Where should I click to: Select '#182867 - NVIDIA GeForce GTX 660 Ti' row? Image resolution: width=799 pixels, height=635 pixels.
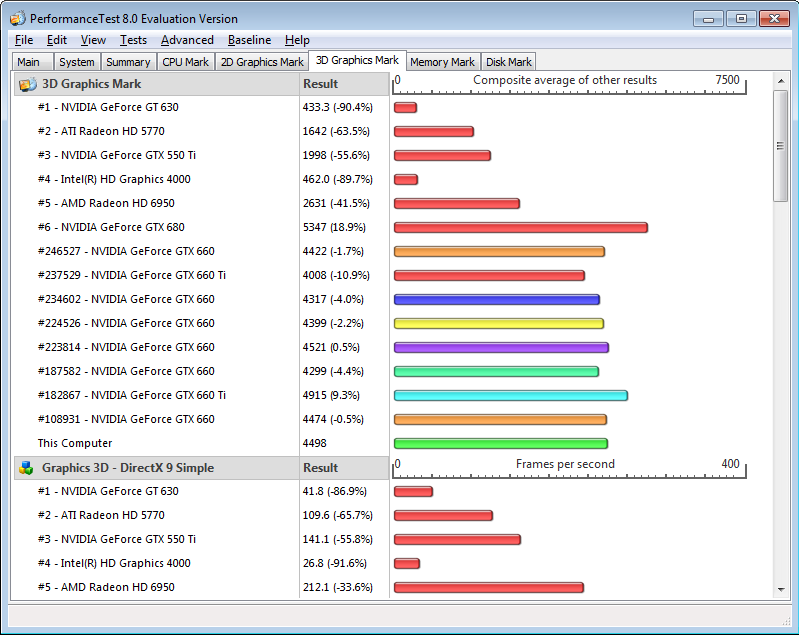coord(131,395)
